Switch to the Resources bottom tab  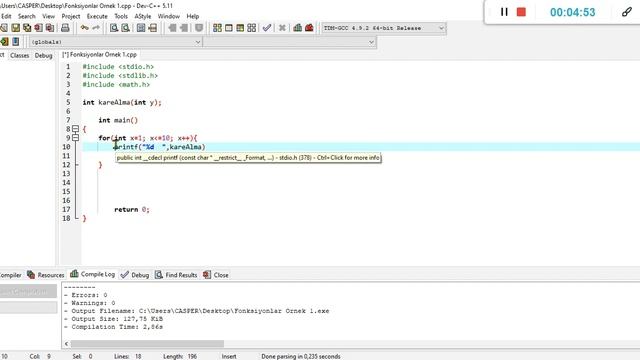point(46,275)
